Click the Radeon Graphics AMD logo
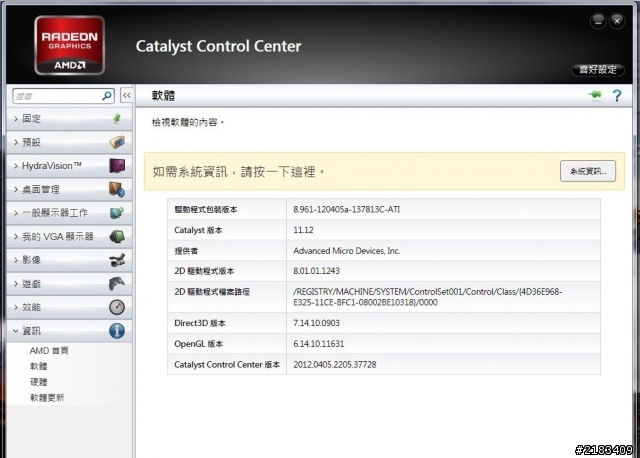Viewport: 640px width, 458px height. pos(69,45)
